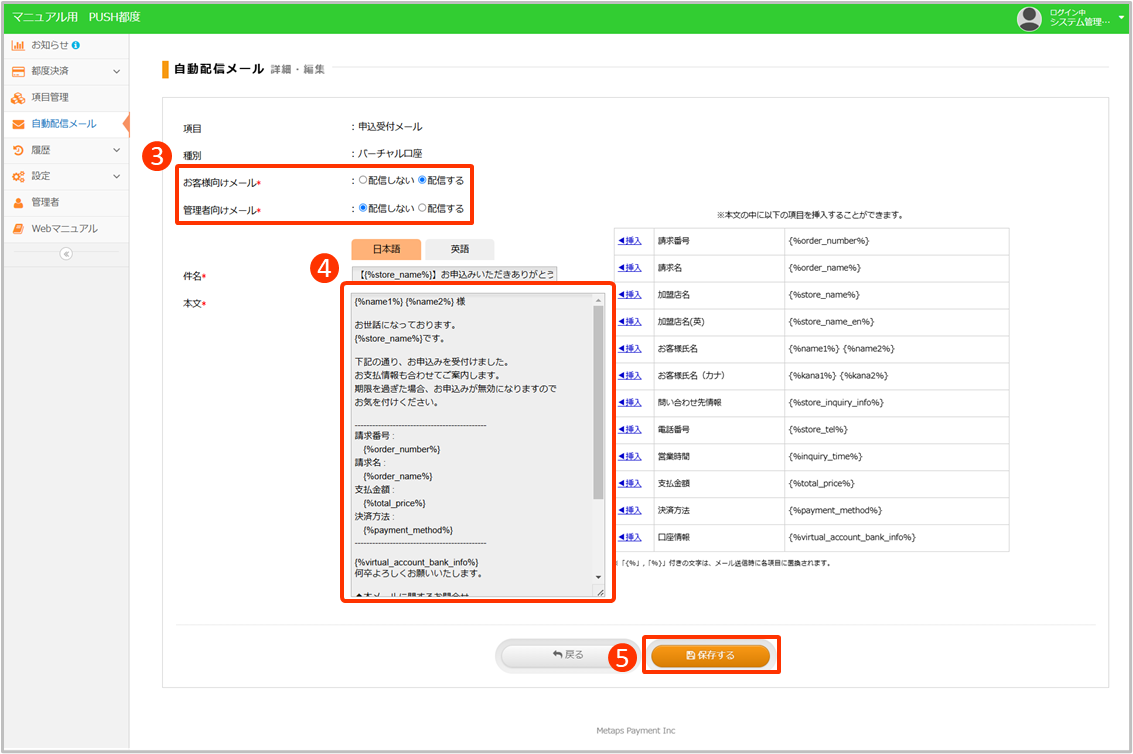Viewport: 1133px width, 754px height.
Task: Click the 項目管理 icon in sidebar
Action: point(18,98)
